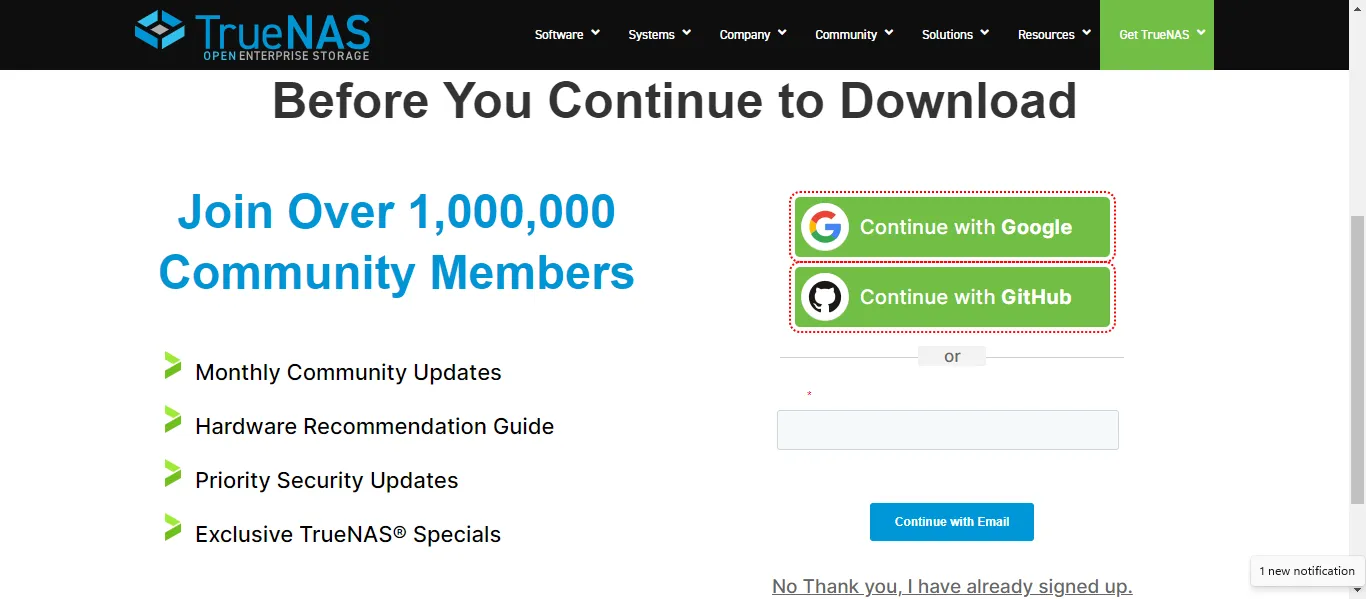Expand the Software dropdown chevron
Viewport: 1366px width, 599px height.
tap(595, 33)
